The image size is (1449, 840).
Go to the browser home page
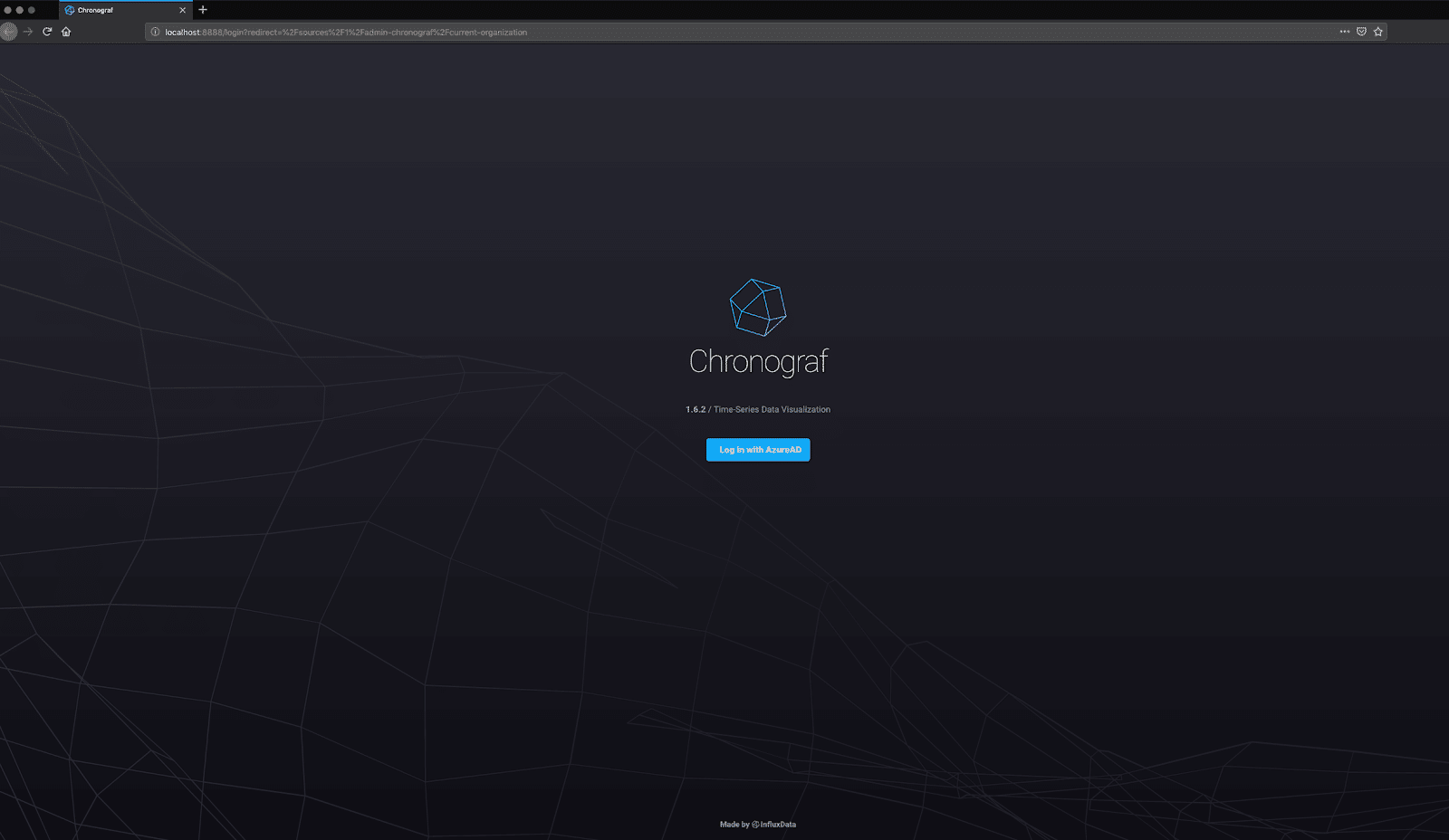tap(66, 32)
